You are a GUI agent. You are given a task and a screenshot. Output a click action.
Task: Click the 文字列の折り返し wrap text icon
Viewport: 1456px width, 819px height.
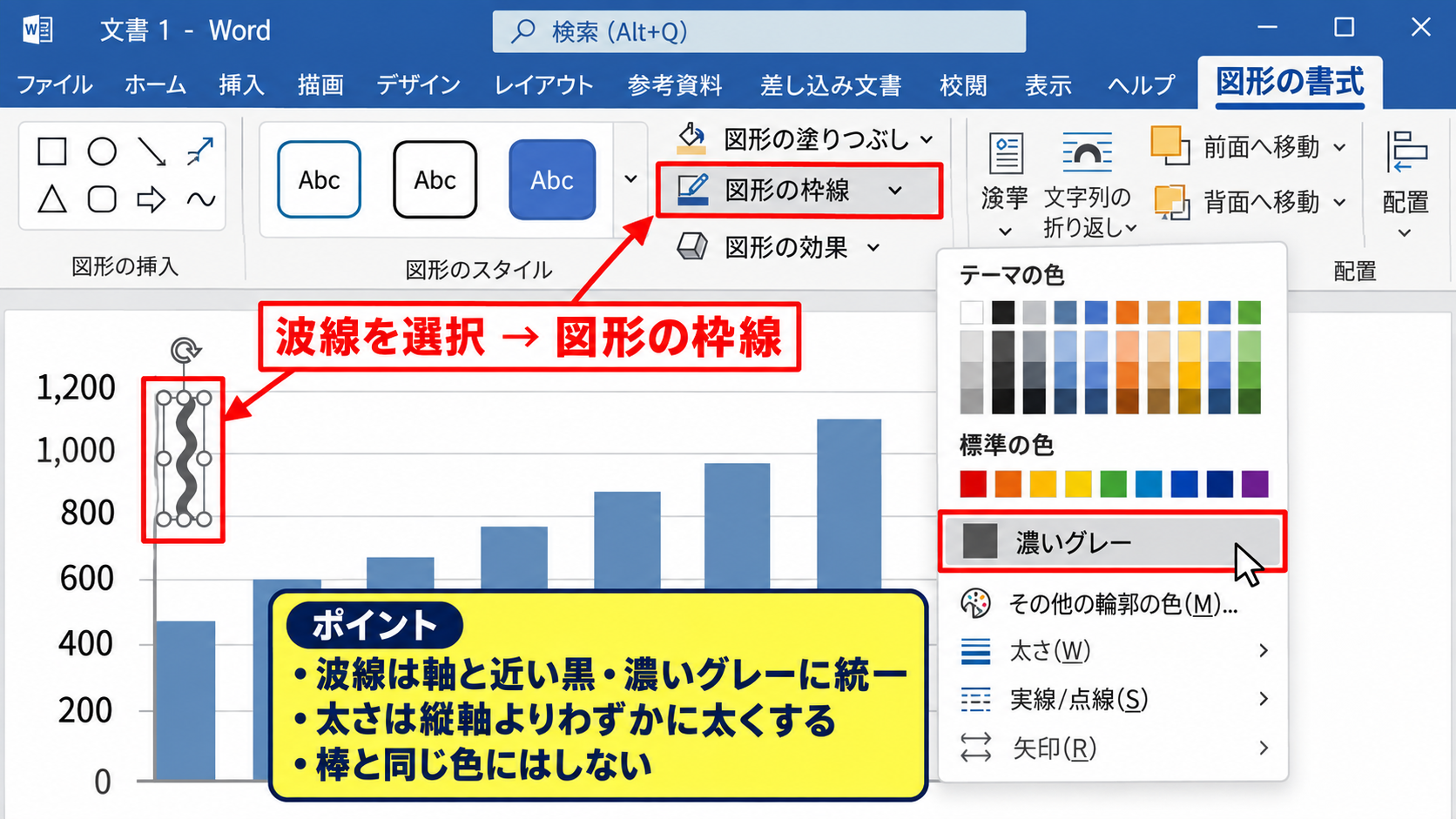[x=1088, y=153]
